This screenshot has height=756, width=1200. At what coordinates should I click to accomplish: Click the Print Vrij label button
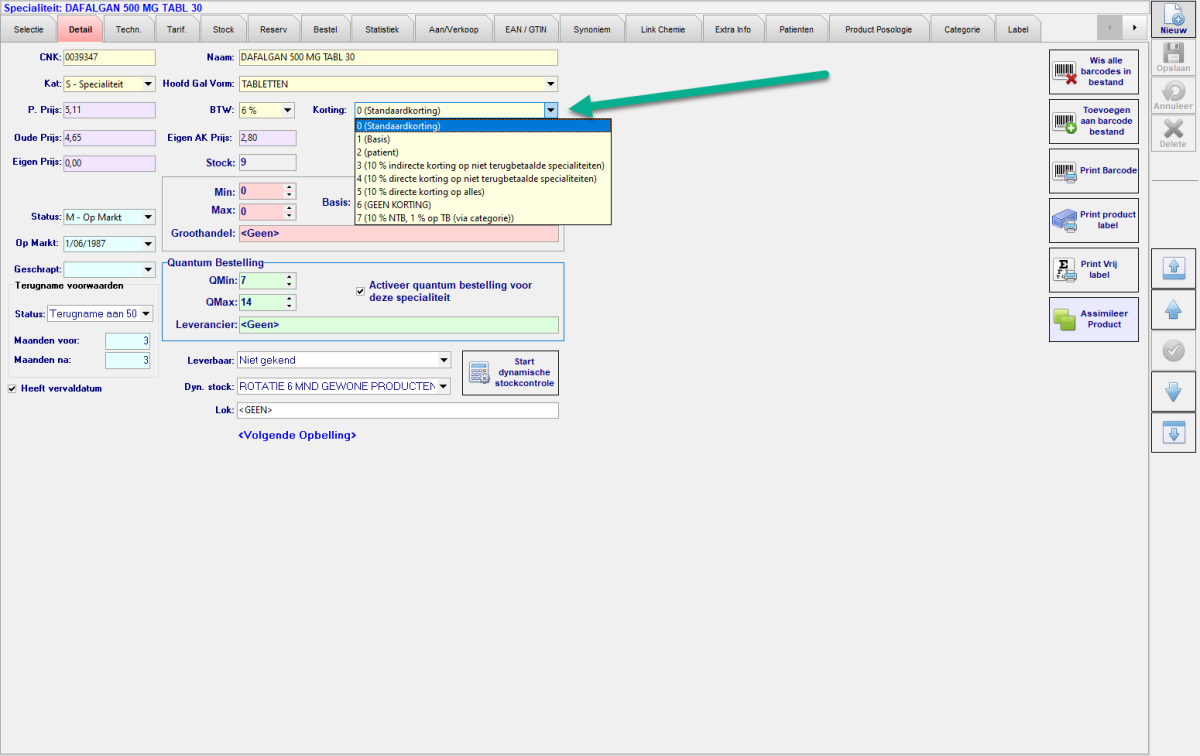click(x=1093, y=270)
